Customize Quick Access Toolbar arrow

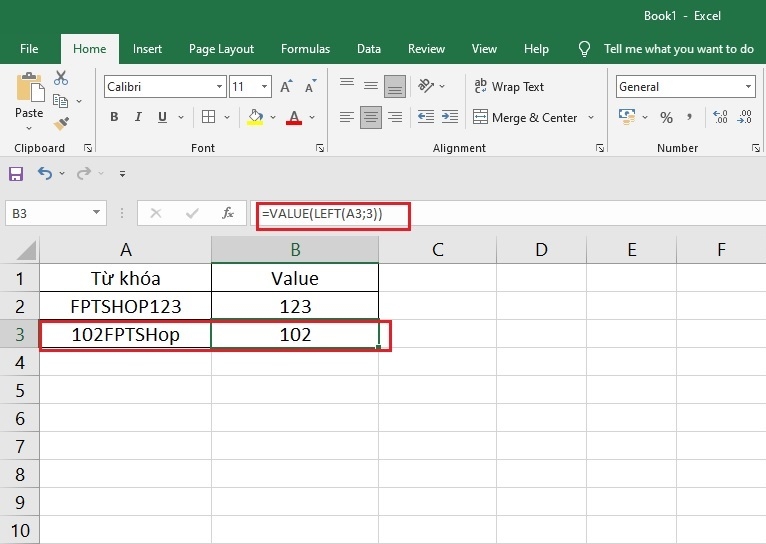click(122, 173)
